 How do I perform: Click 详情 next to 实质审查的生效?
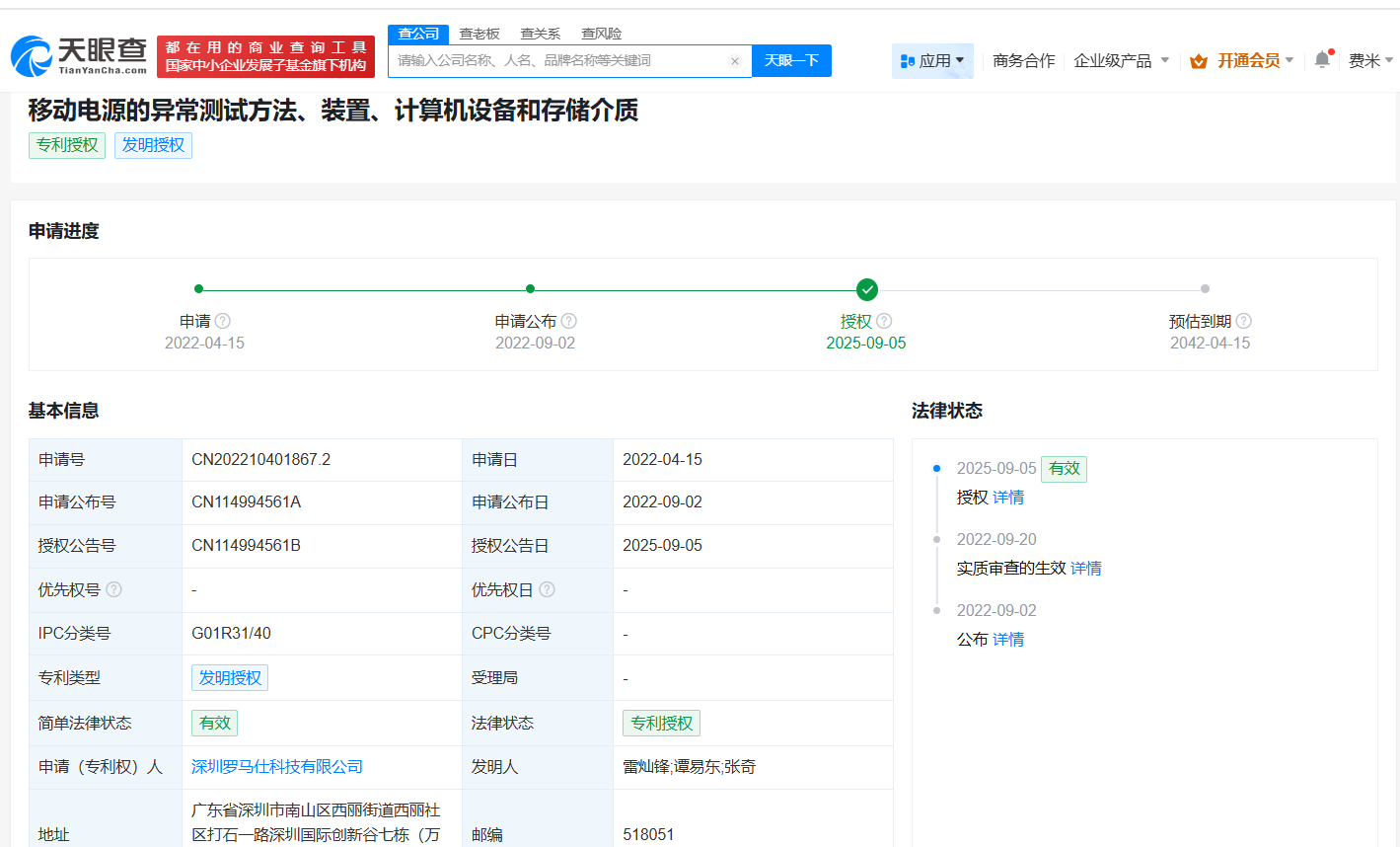click(1086, 568)
